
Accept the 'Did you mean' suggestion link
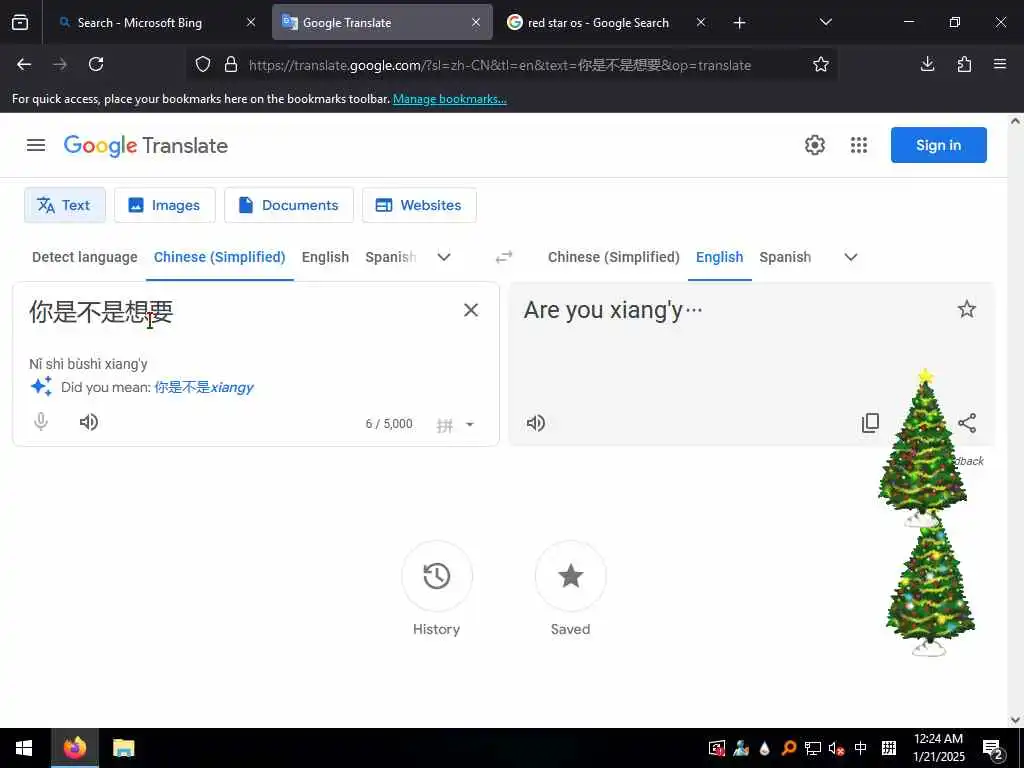[204, 387]
